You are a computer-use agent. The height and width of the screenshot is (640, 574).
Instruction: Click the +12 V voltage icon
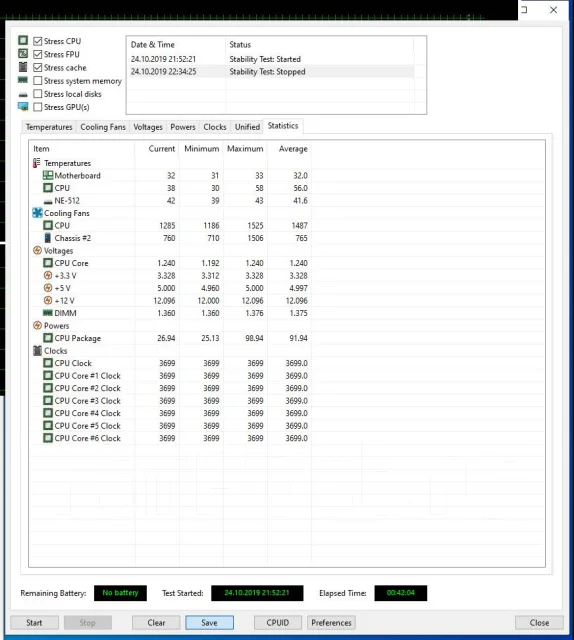click(x=48, y=300)
